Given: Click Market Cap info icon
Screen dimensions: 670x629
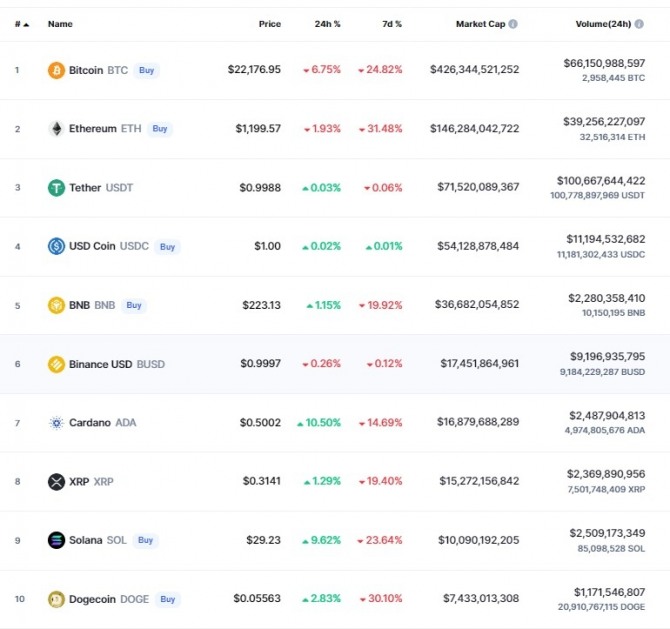Looking at the screenshot, I should tap(513, 23).
